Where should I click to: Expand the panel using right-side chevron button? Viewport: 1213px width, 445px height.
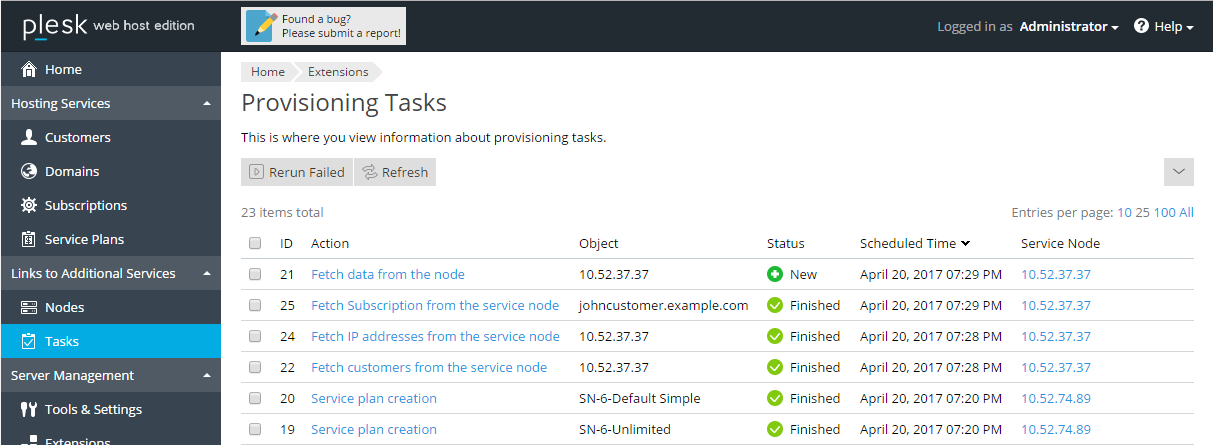point(1178,172)
